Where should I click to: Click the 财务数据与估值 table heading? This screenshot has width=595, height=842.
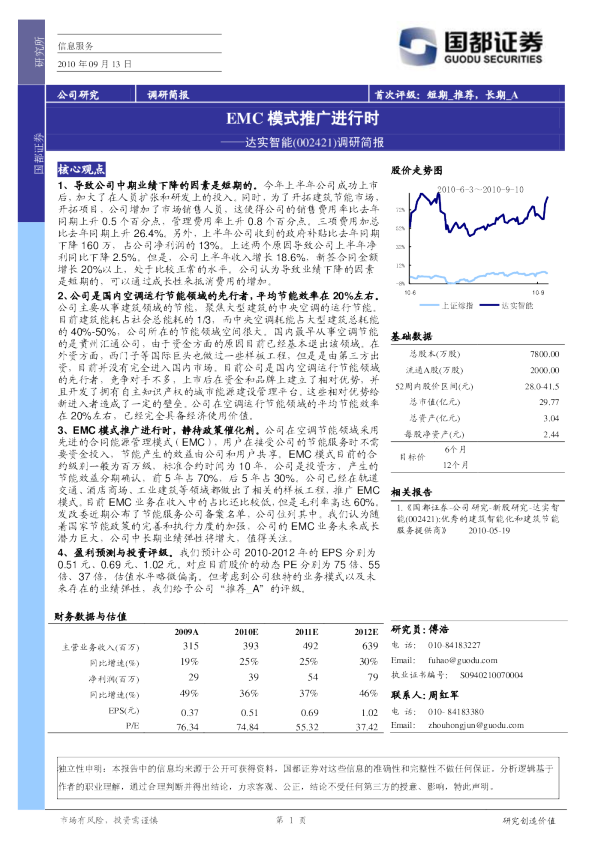coord(90,616)
